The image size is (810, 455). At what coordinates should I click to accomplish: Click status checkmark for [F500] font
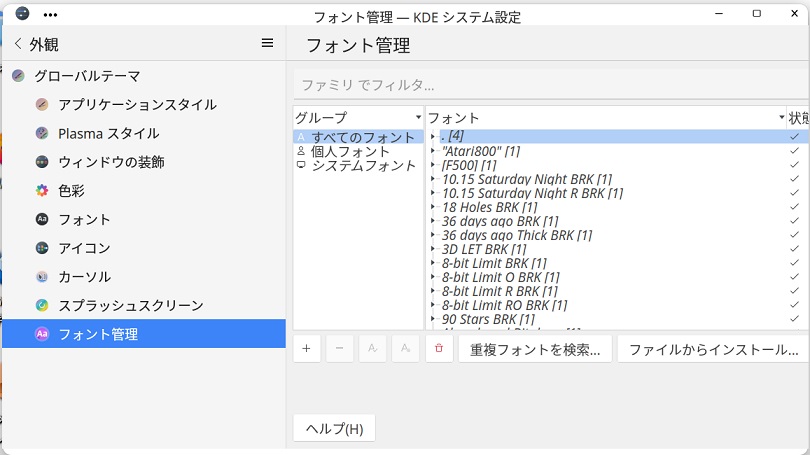click(x=795, y=165)
